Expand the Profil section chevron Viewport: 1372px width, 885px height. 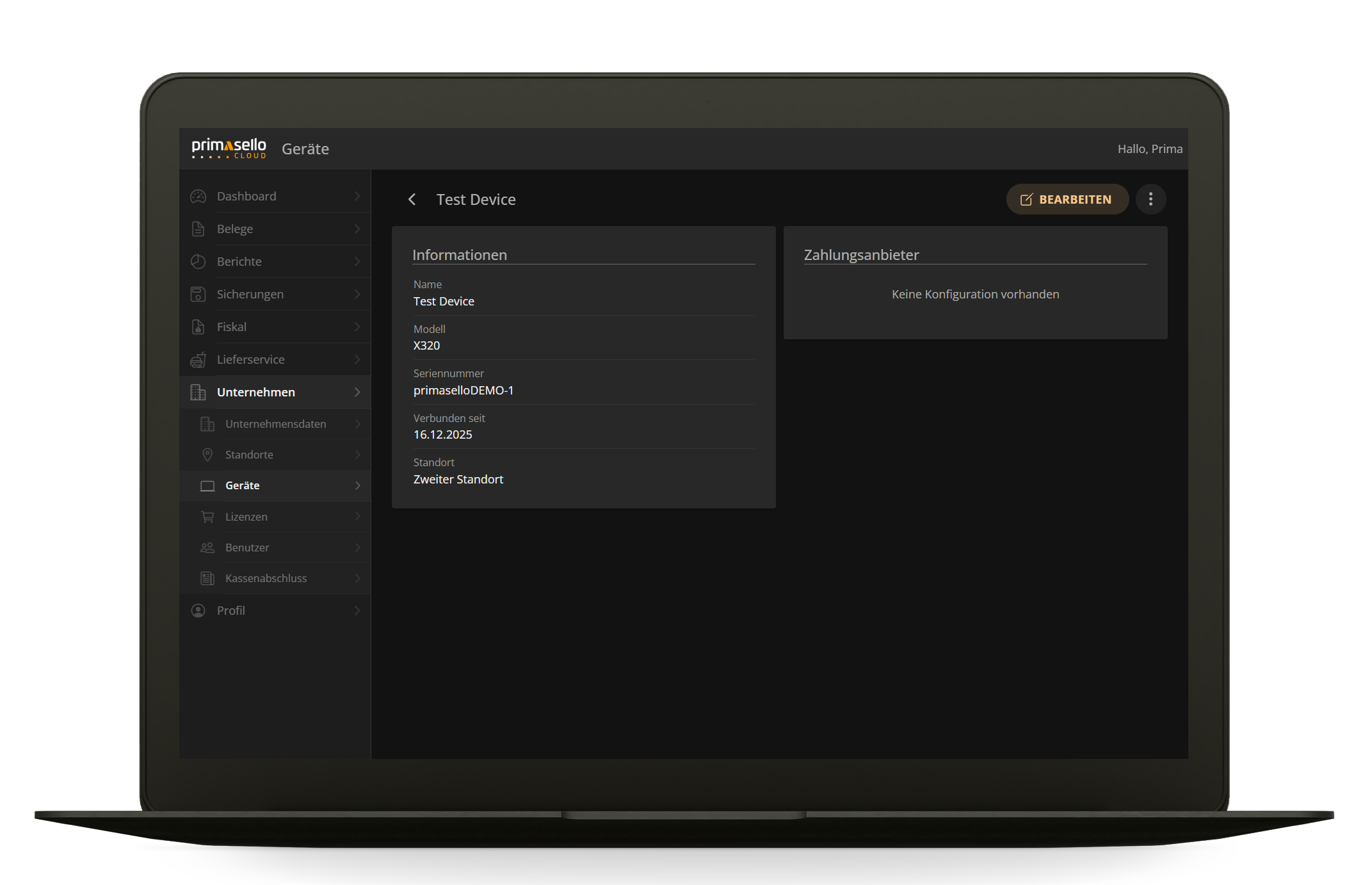point(357,610)
